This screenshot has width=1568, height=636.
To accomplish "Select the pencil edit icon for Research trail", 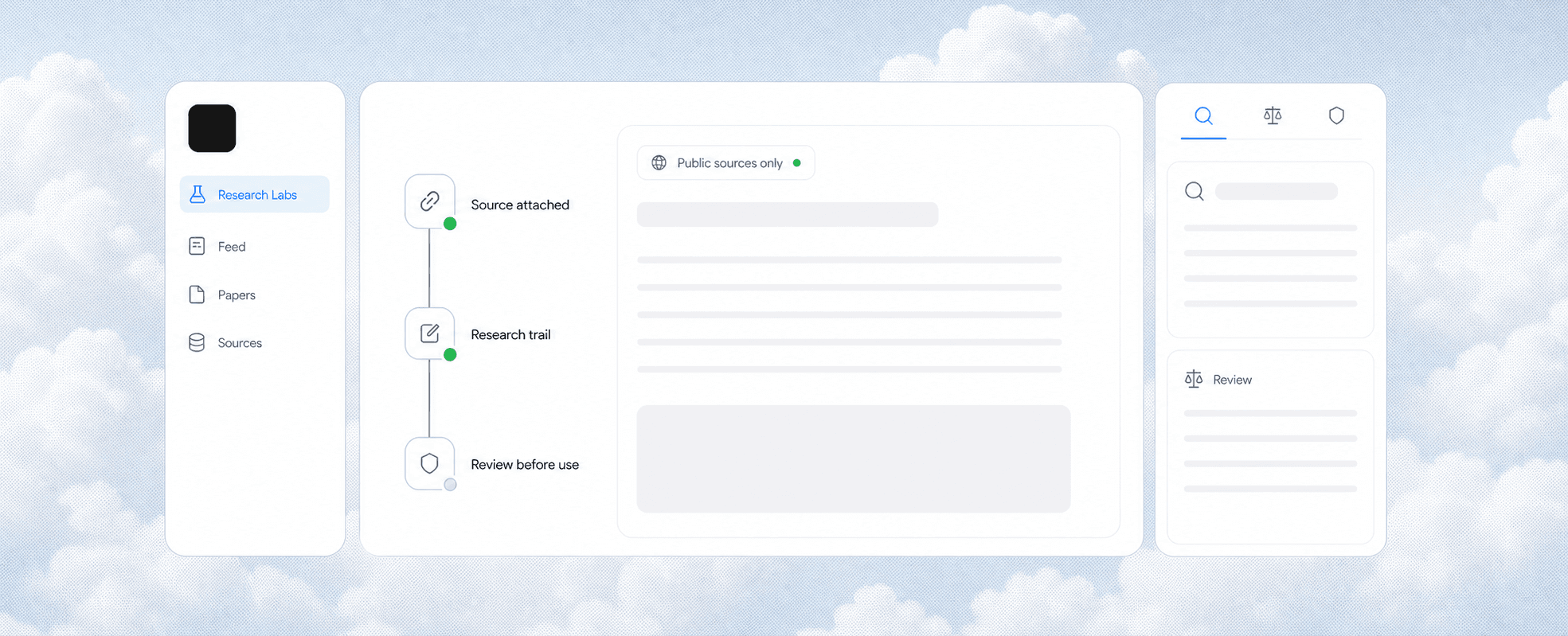I will 430,333.
